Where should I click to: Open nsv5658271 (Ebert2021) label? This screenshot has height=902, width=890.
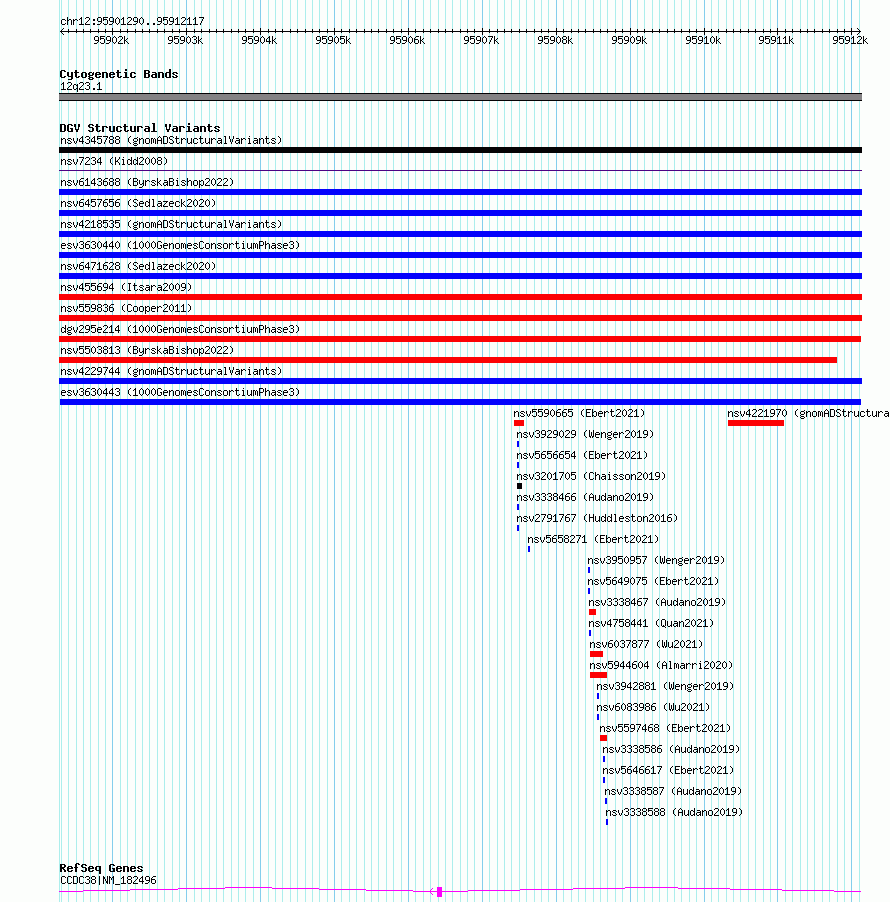point(593,540)
